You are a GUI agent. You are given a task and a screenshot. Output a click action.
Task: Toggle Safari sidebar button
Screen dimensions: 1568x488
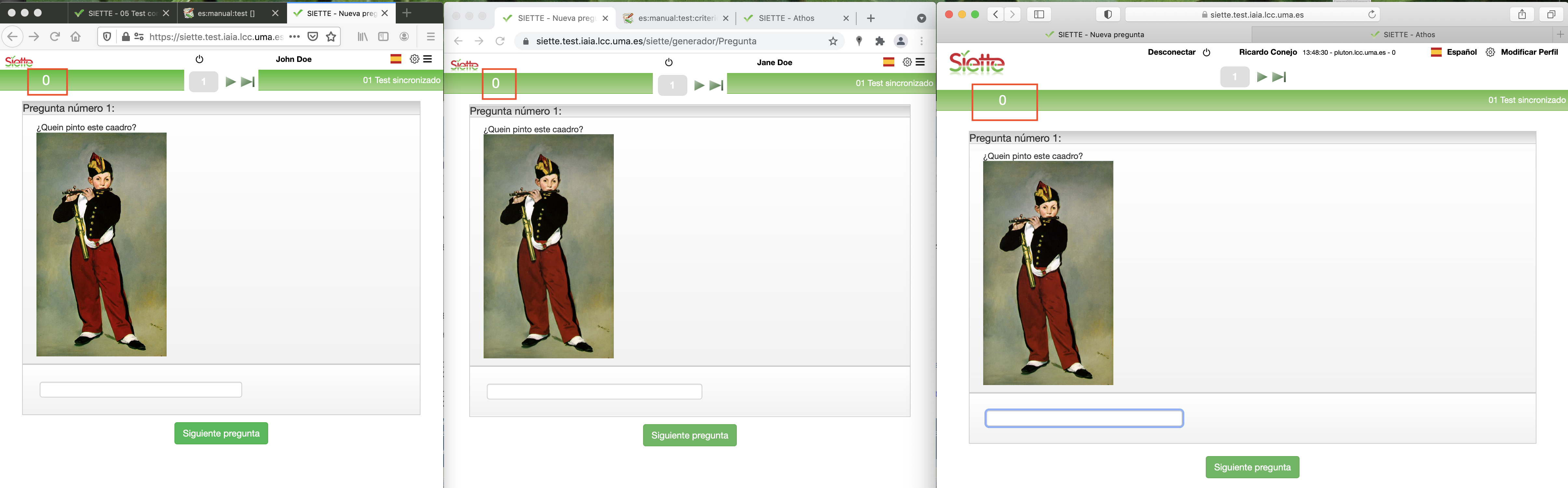(1039, 15)
